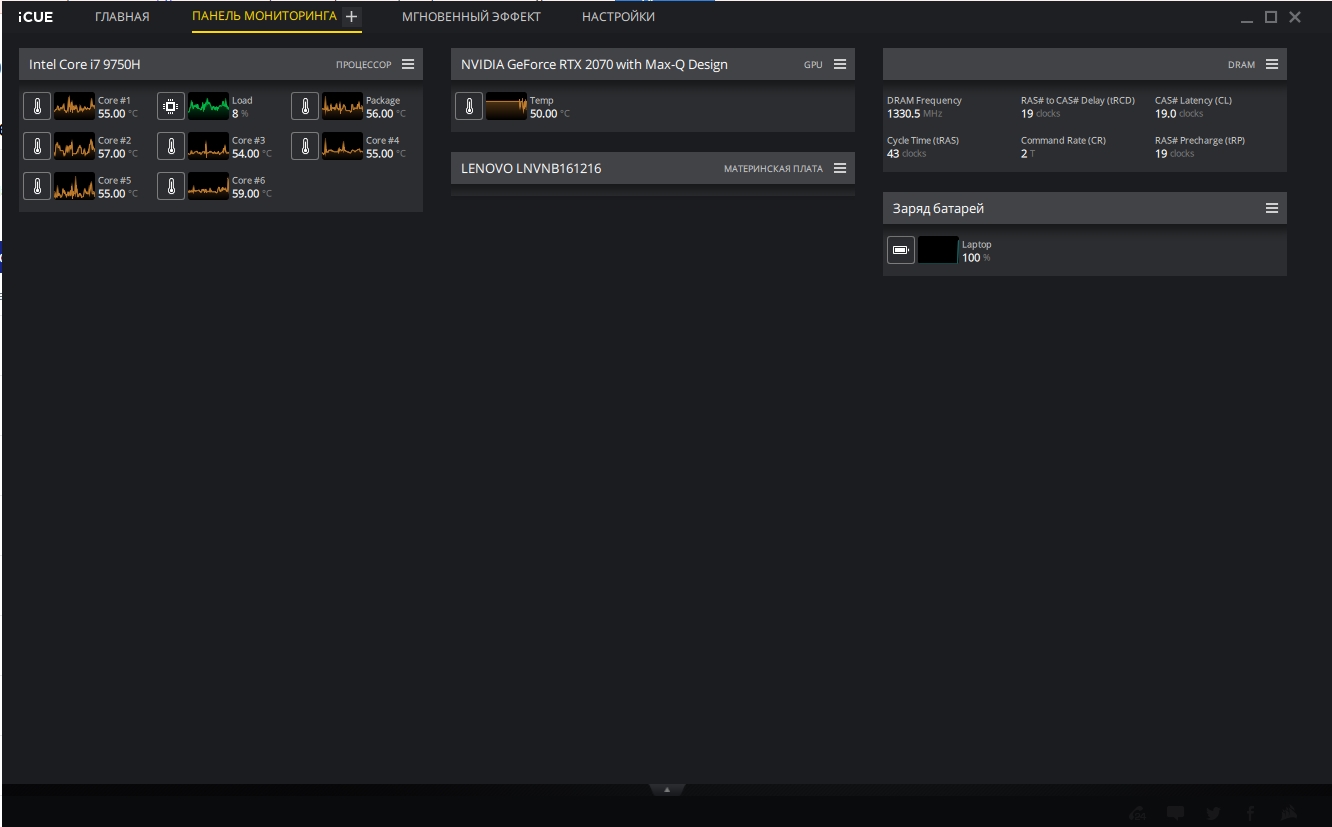Click the Intel Core i7 9750H panel title

point(85,64)
